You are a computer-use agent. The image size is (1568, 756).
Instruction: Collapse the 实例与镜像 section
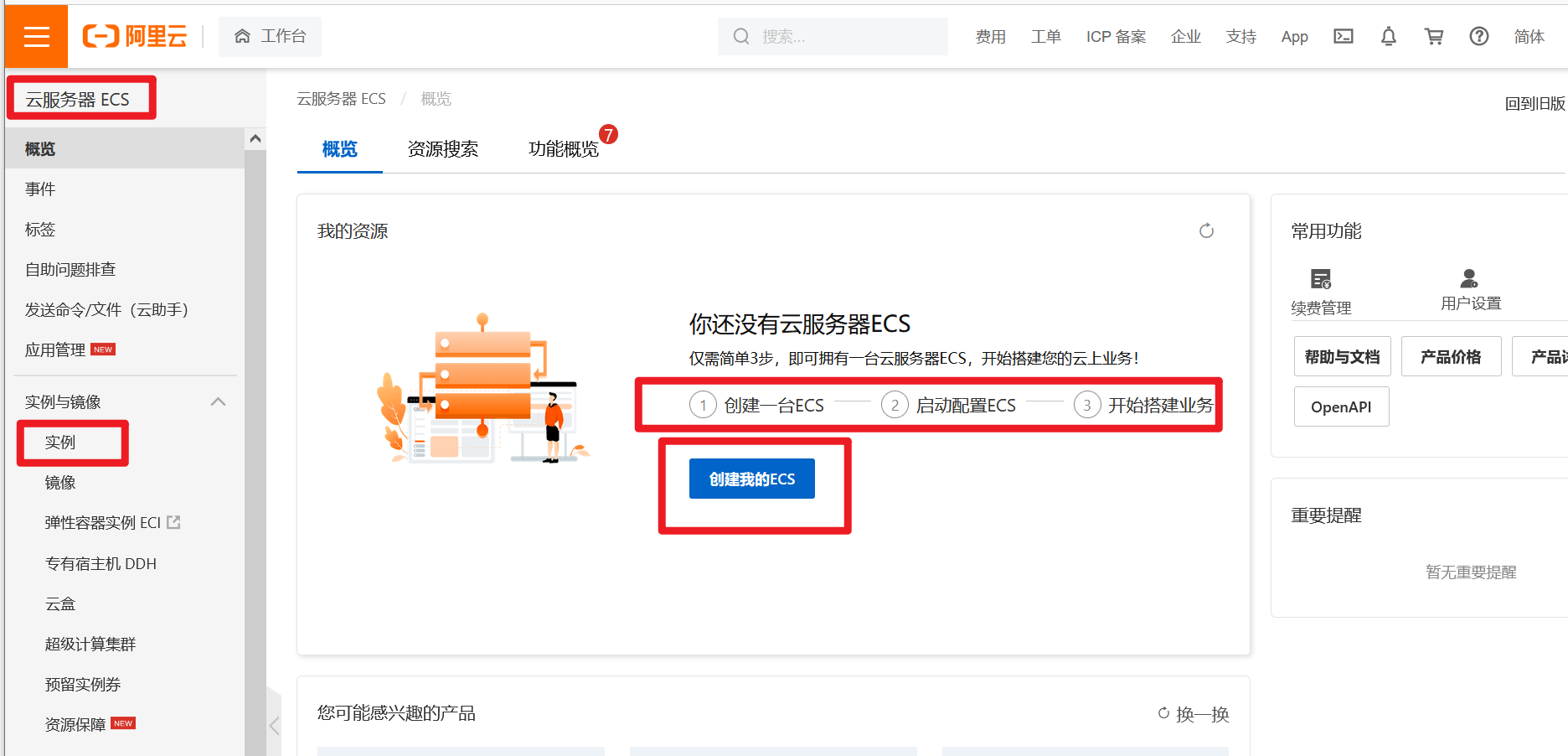tap(219, 401)
